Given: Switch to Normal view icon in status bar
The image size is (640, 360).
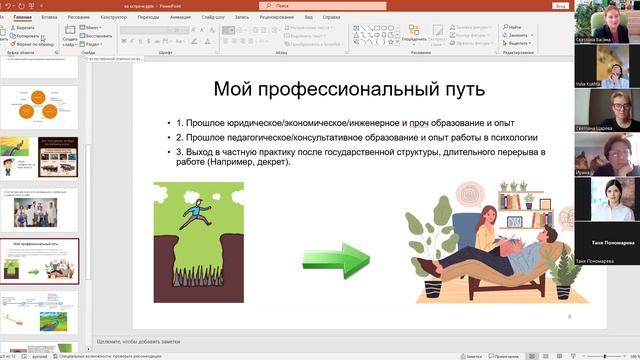Looking at the screenshot, I should click(x=531, y=356).
